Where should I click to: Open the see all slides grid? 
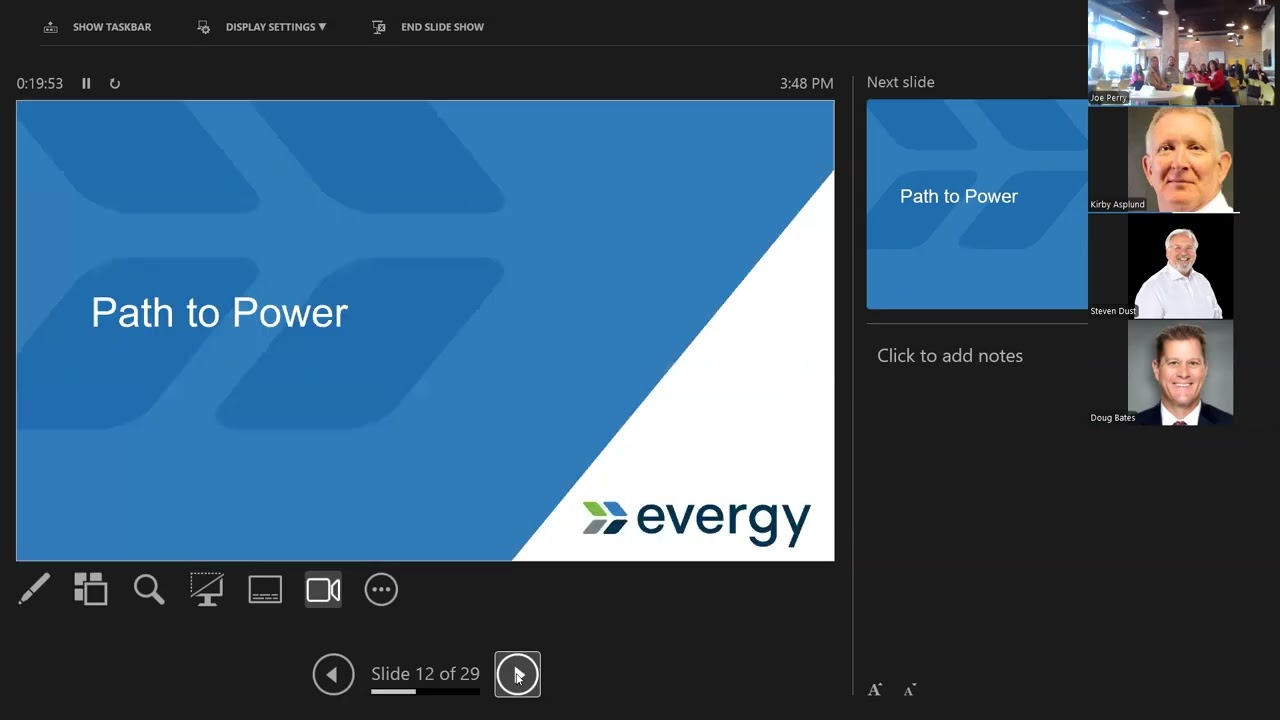click(91, 590)
